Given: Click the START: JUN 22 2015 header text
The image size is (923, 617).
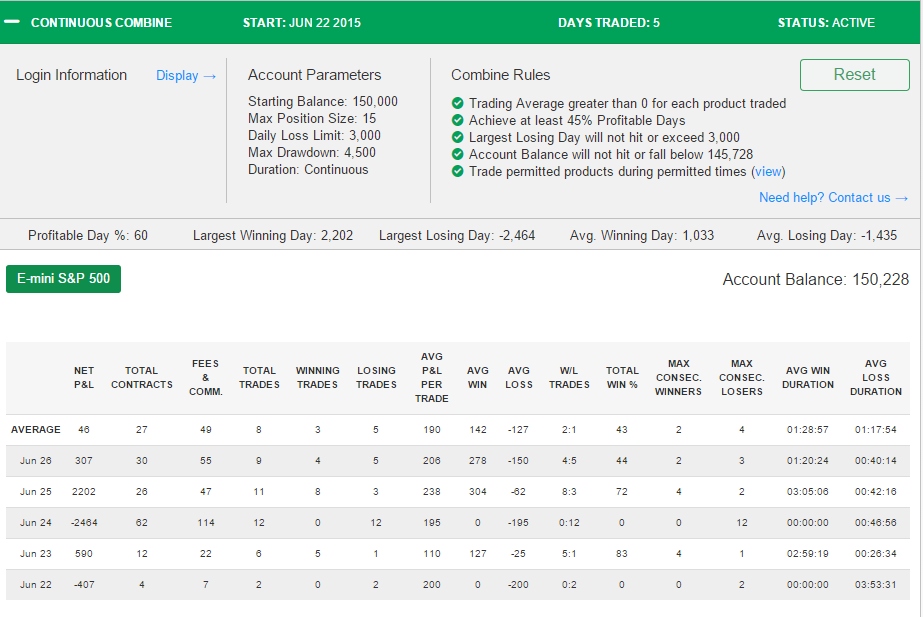Looking at the screenshot, I should point(301,23).
